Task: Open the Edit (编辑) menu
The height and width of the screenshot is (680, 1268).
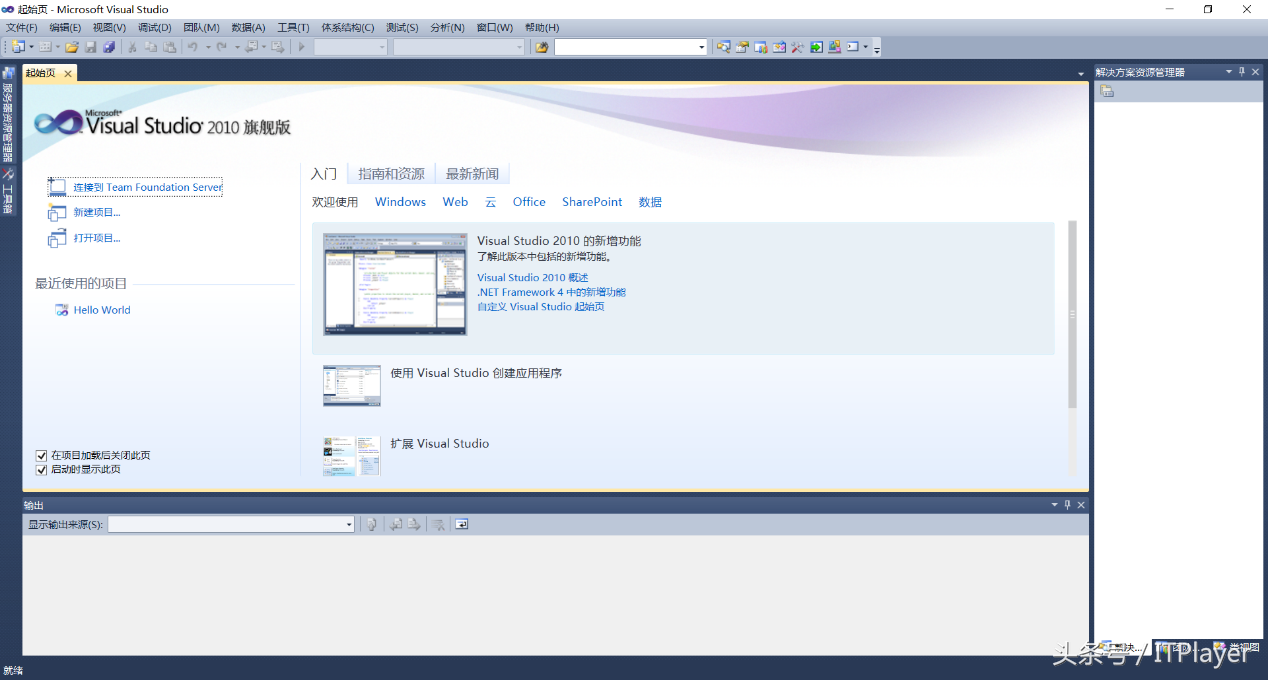Action: coord(65,27)
